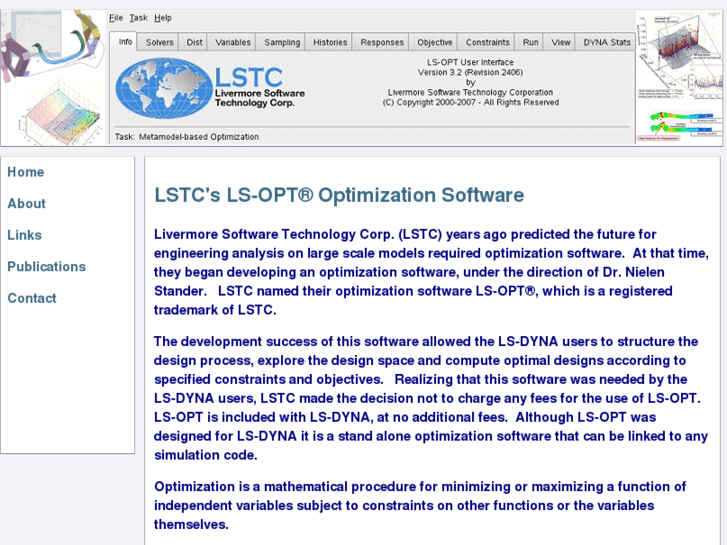This screenshot has width=727, height=545.
Task: Open the DYNA Stats tab
Action: [x=606, y=42]
